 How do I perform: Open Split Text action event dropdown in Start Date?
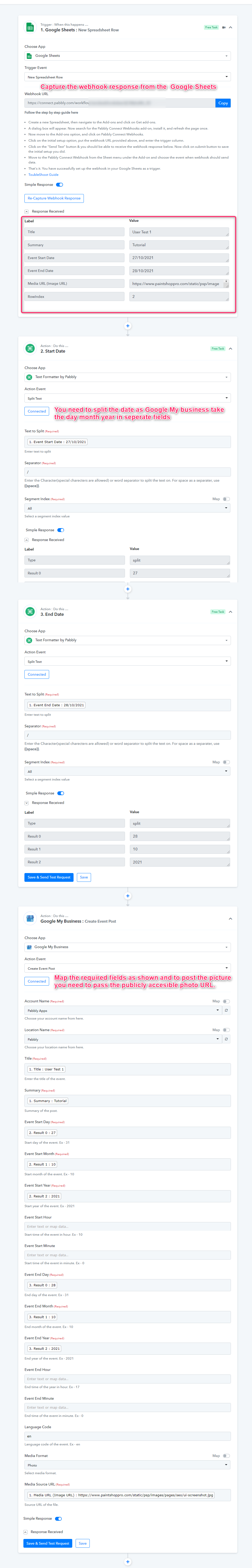(127, 399)
